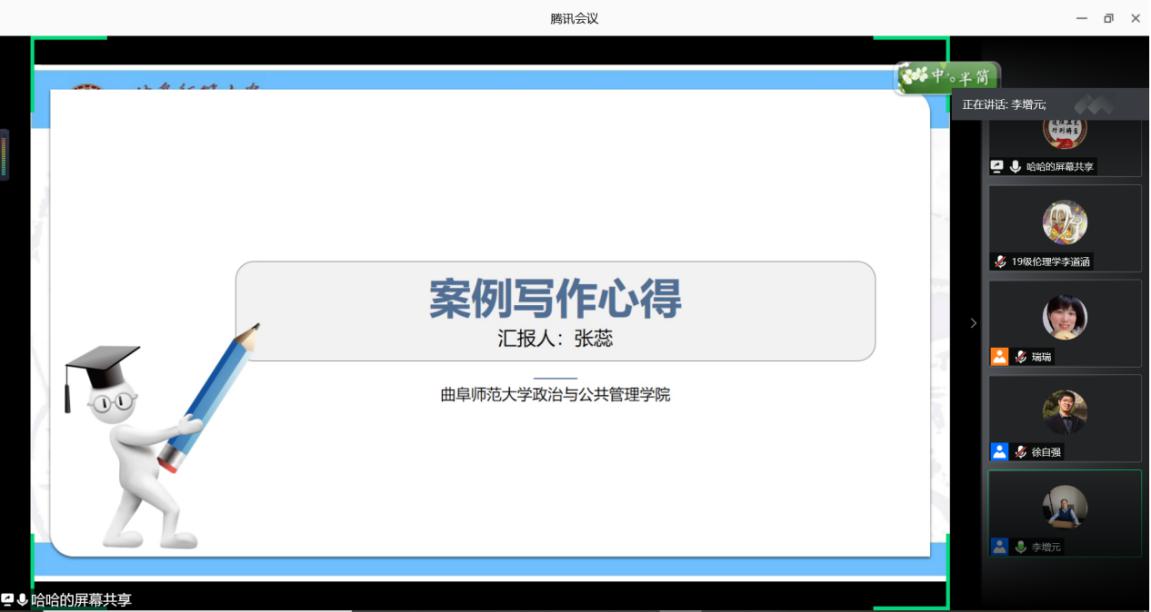Click the 中。半简 input method toolbar
Screen dimensions: 1151x612
tap(947, 77)
